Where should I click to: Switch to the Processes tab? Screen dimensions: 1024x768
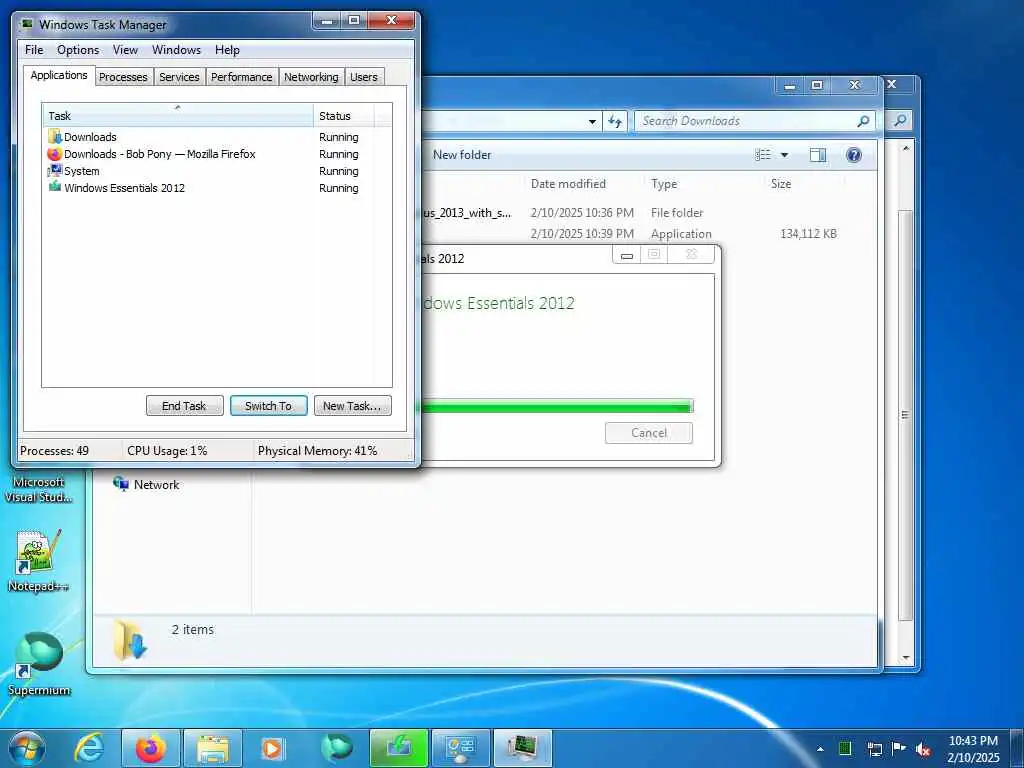point(123,77)
